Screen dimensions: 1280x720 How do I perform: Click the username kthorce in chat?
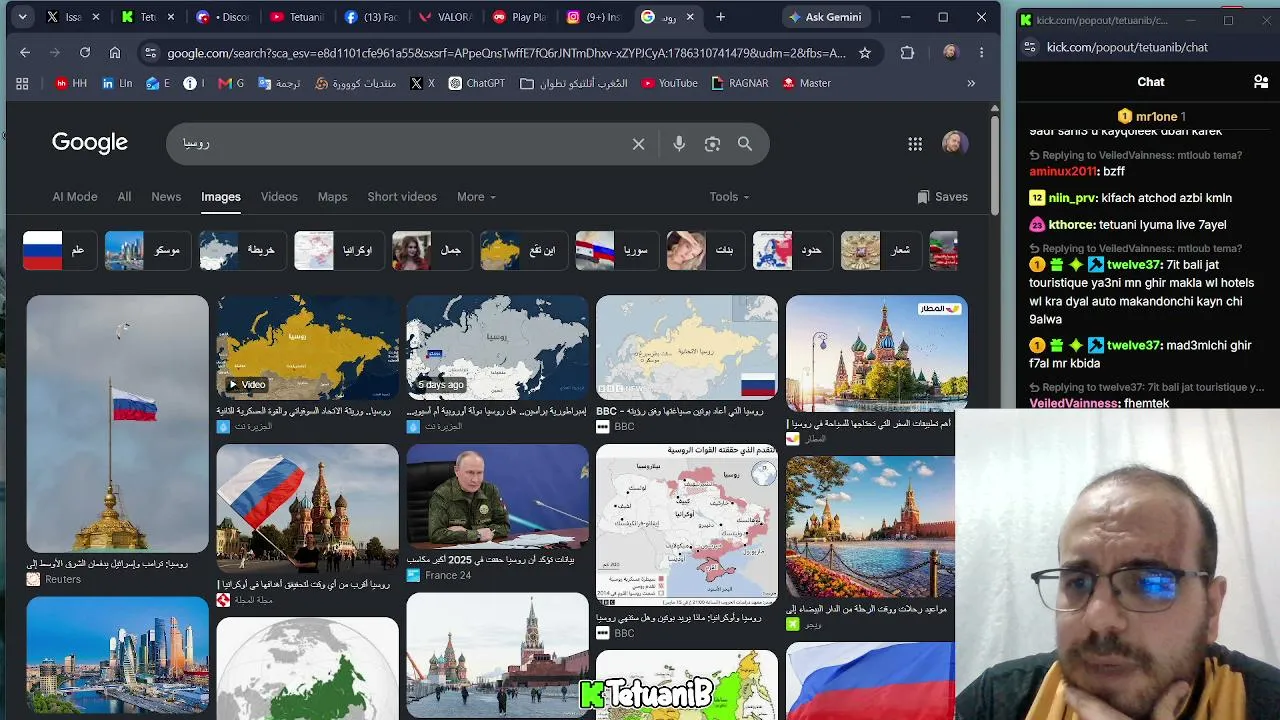(1071, 225)
